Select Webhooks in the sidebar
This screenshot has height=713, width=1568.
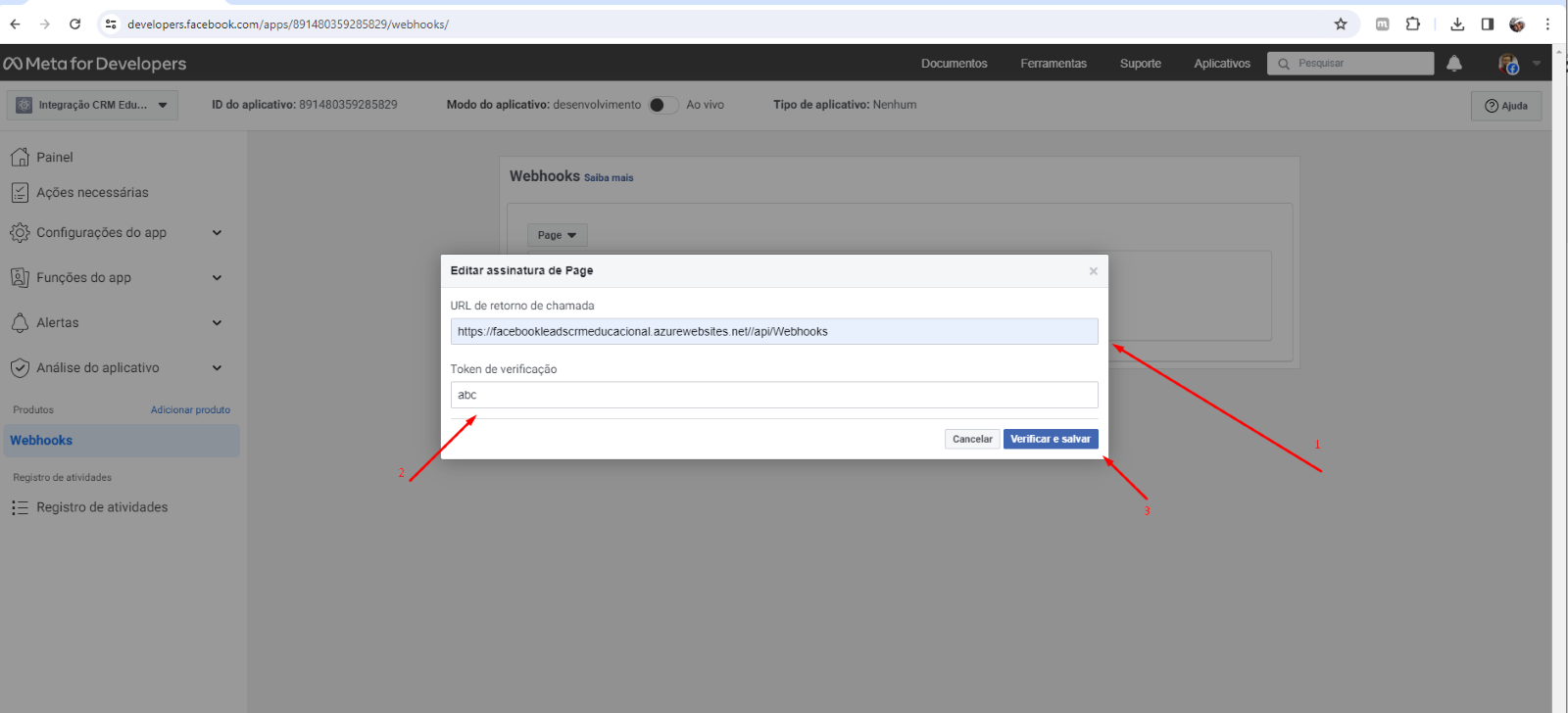122,441
